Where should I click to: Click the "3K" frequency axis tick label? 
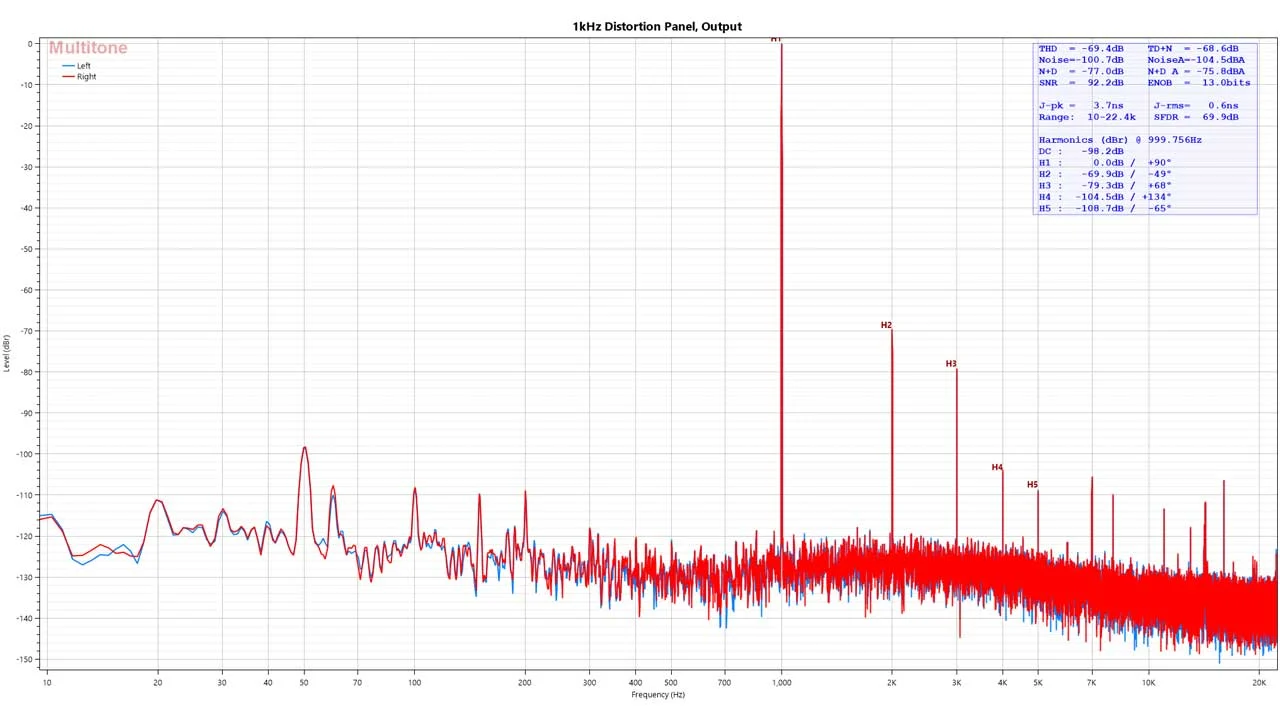pos(957,683)
